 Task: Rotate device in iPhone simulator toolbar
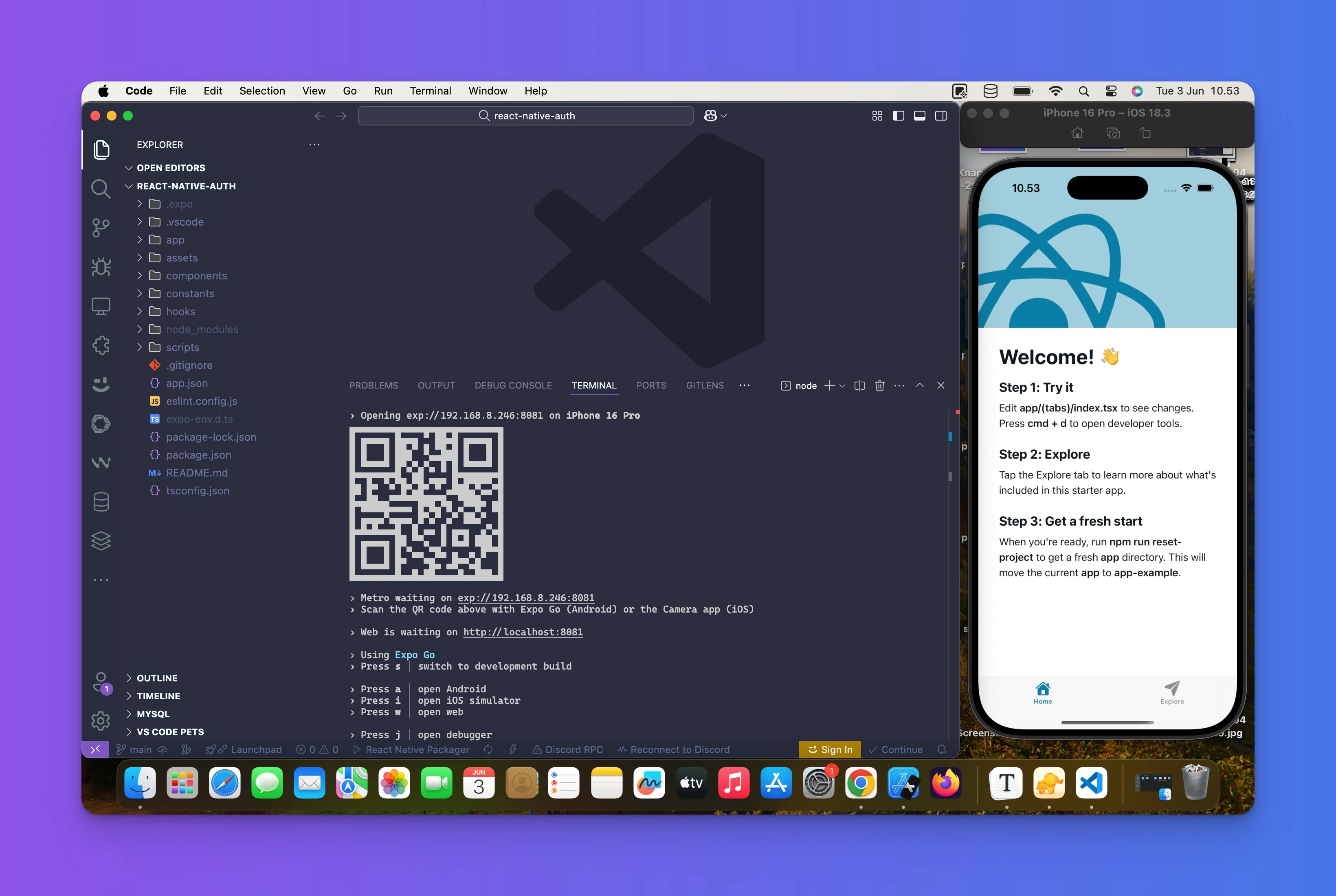pos(1146,133)
